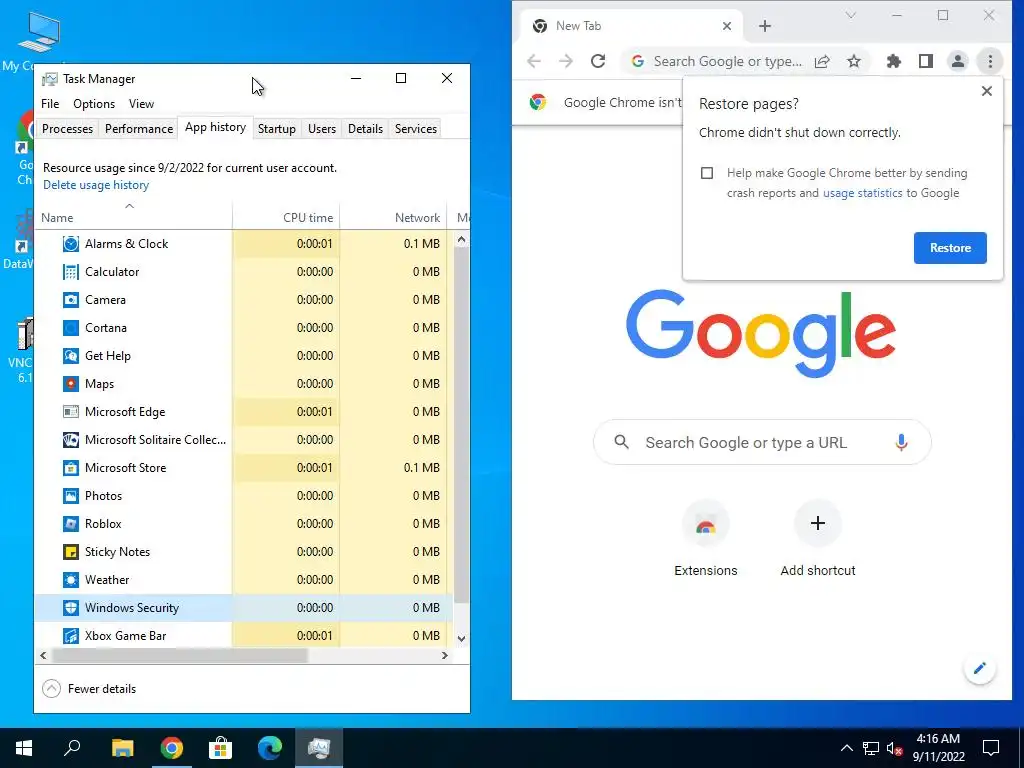Open Chrome tab search chevron
This screenshot has width=1024, height=768.
(x=850, y=15)
